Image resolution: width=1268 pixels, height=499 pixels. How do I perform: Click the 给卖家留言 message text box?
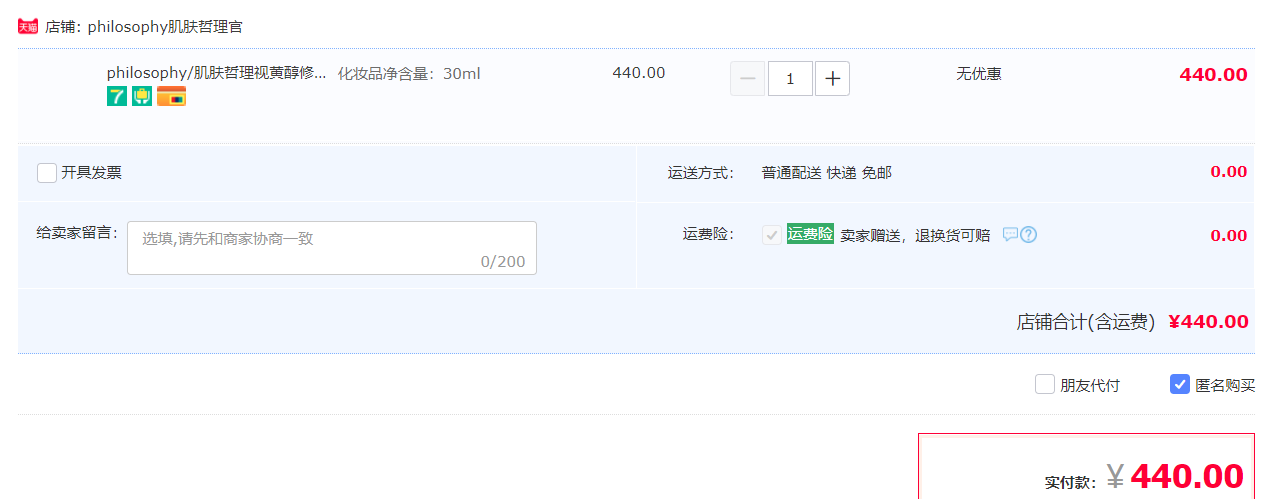[x=332, y=248]
